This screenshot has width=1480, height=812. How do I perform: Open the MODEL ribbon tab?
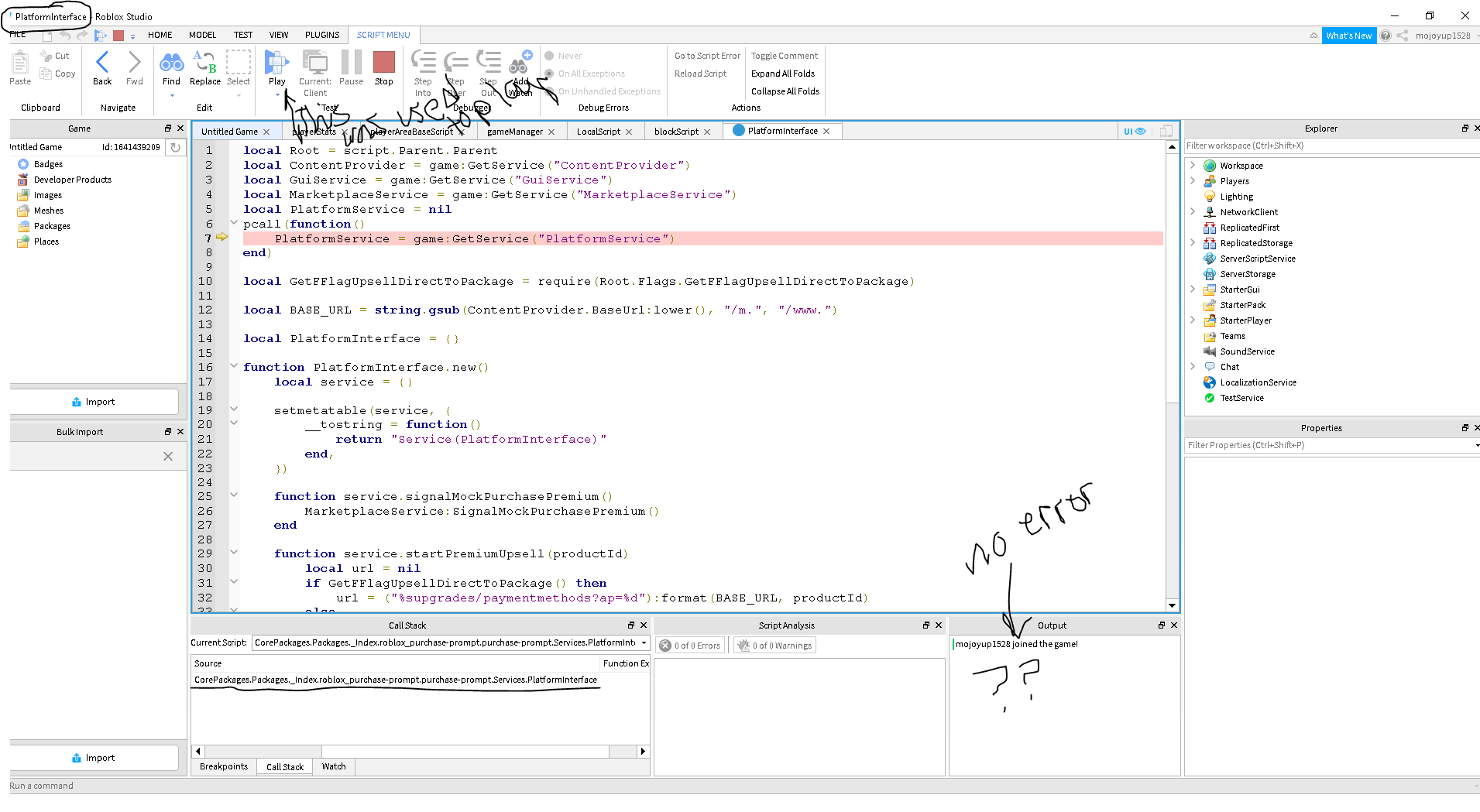pos(202,35)
